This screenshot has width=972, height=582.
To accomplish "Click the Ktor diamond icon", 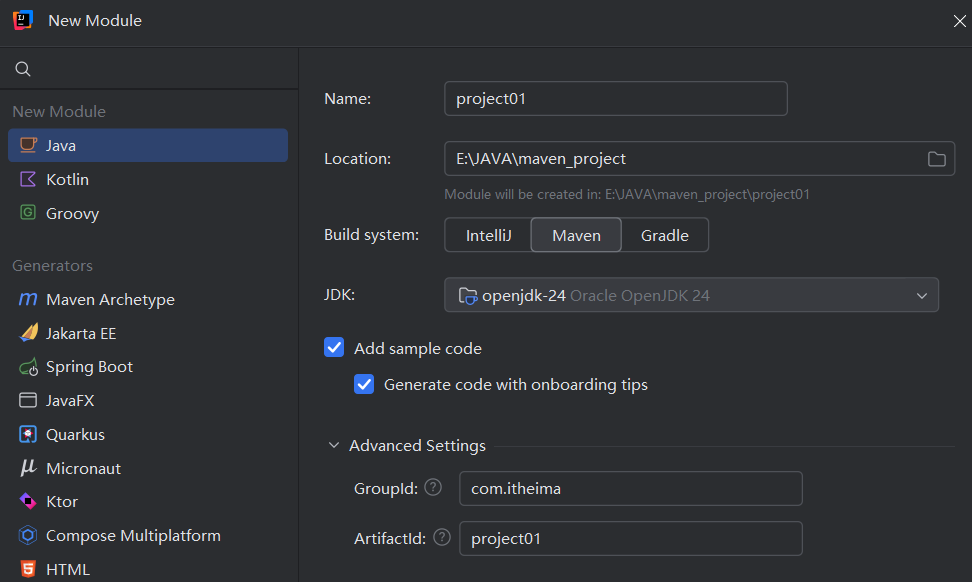I will 28,501.
